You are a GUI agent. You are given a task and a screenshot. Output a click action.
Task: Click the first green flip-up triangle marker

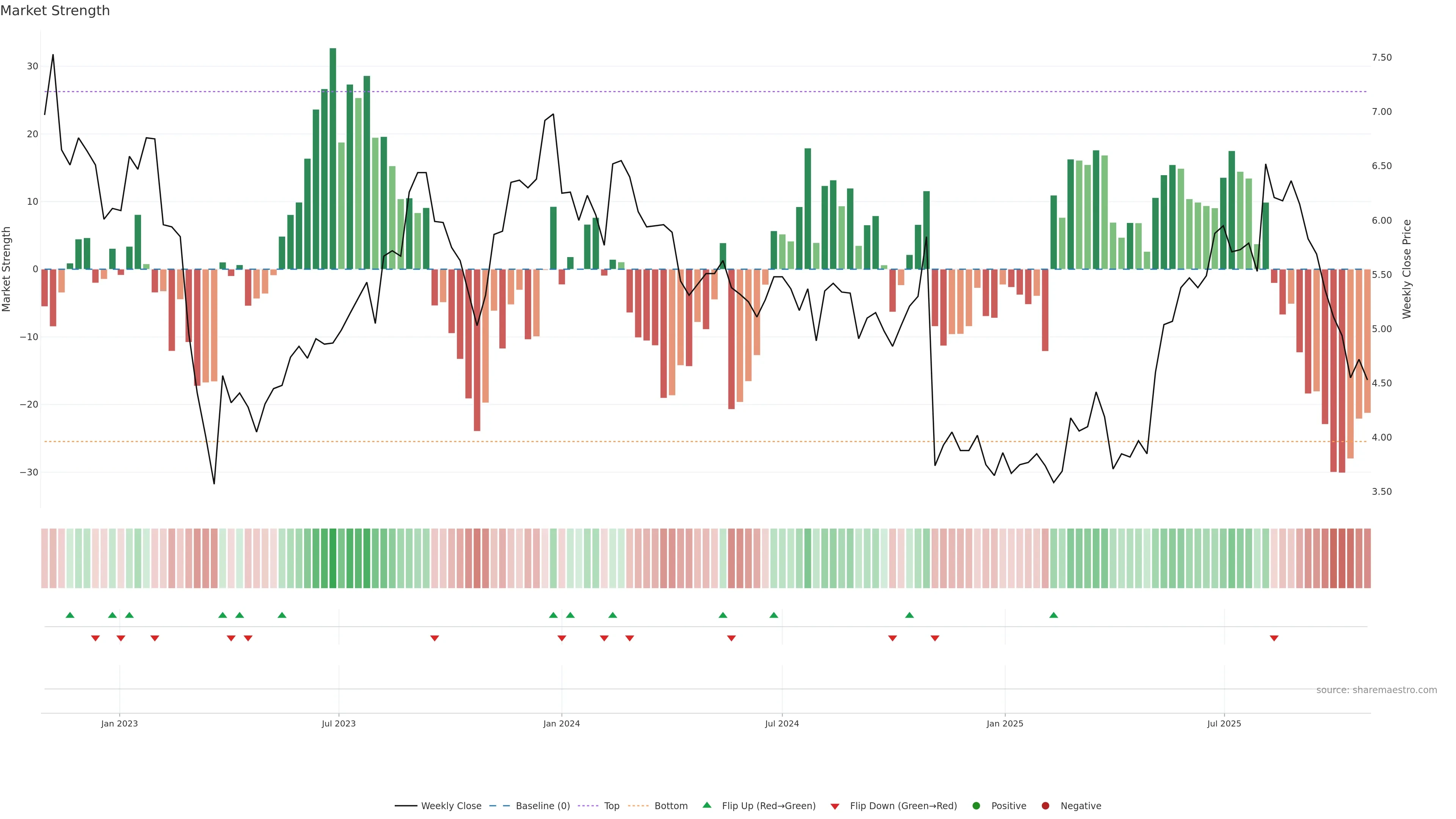tap(70, 615)
